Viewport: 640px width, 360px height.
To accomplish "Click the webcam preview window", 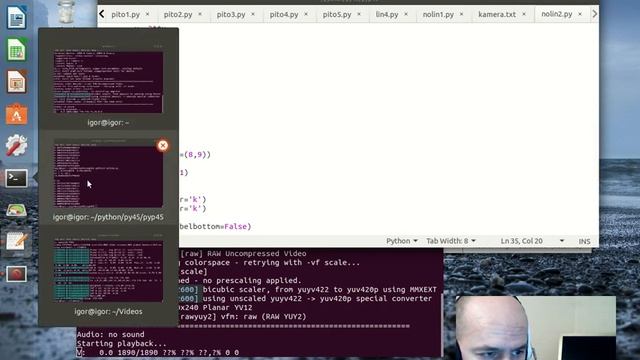I will coord(536,328).
